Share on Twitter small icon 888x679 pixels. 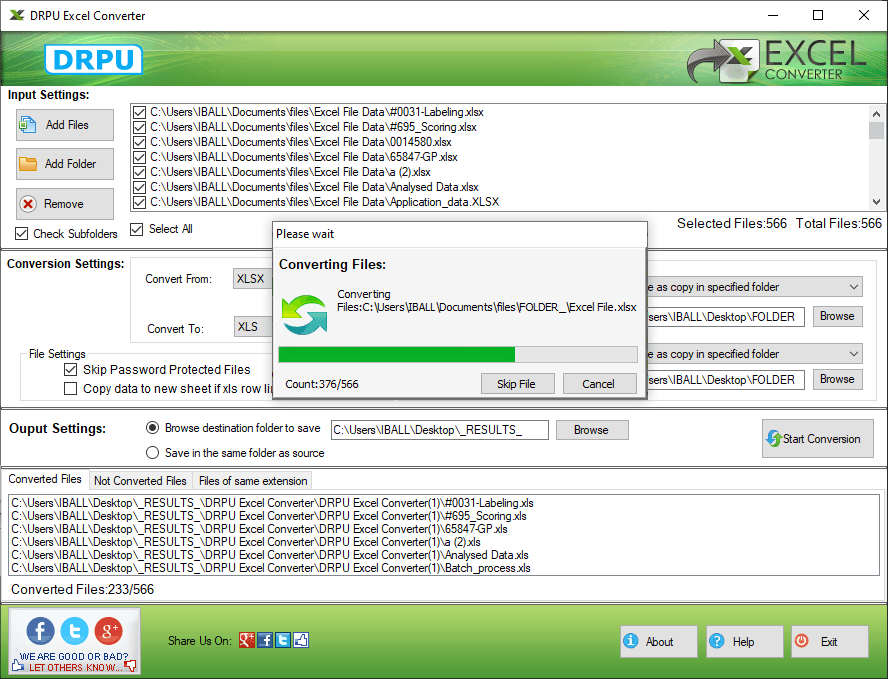pos(283,640)
